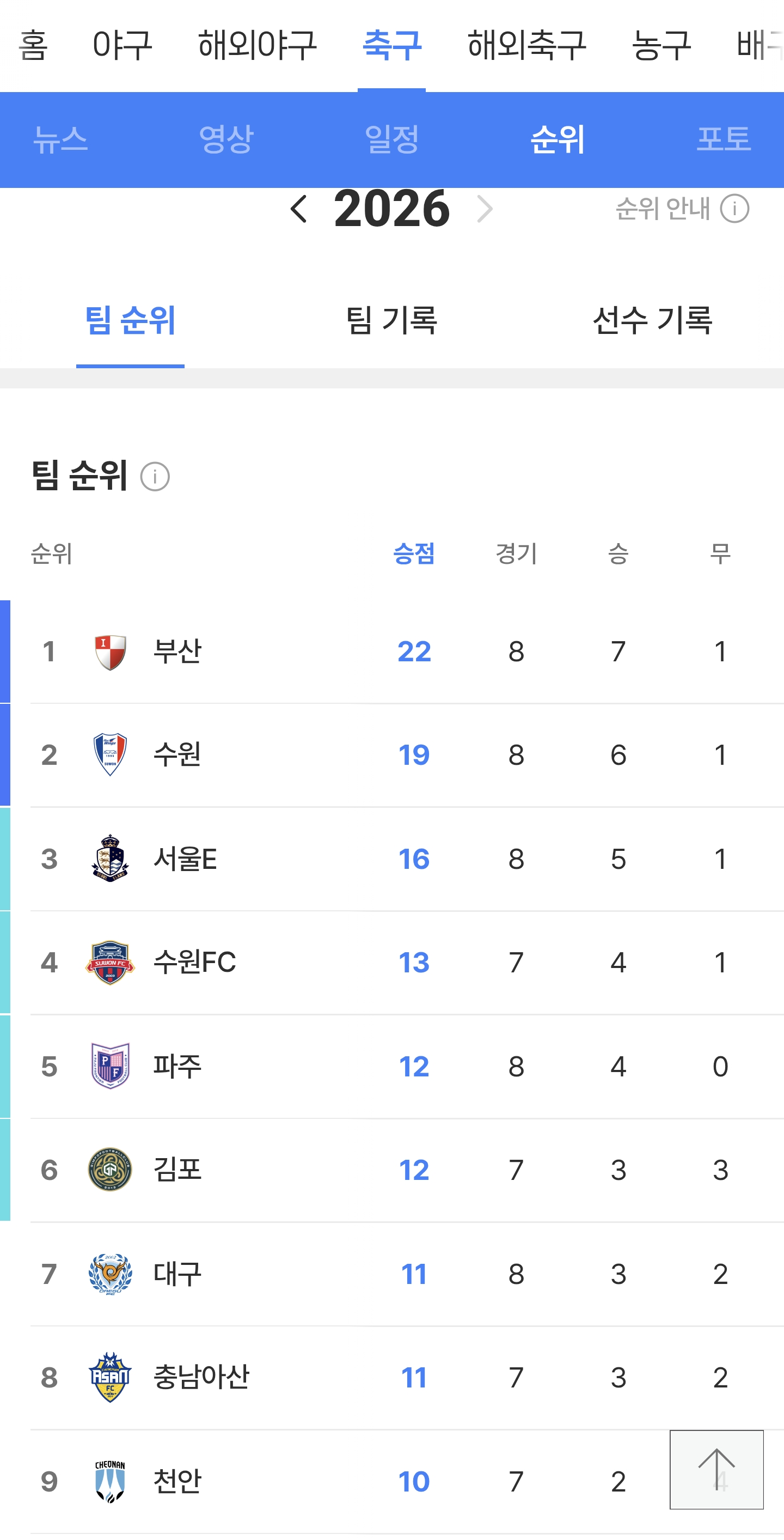Screen dimensions: 784x1540
Task: Sort standings by 승점 column header
Action: point(414,553)
